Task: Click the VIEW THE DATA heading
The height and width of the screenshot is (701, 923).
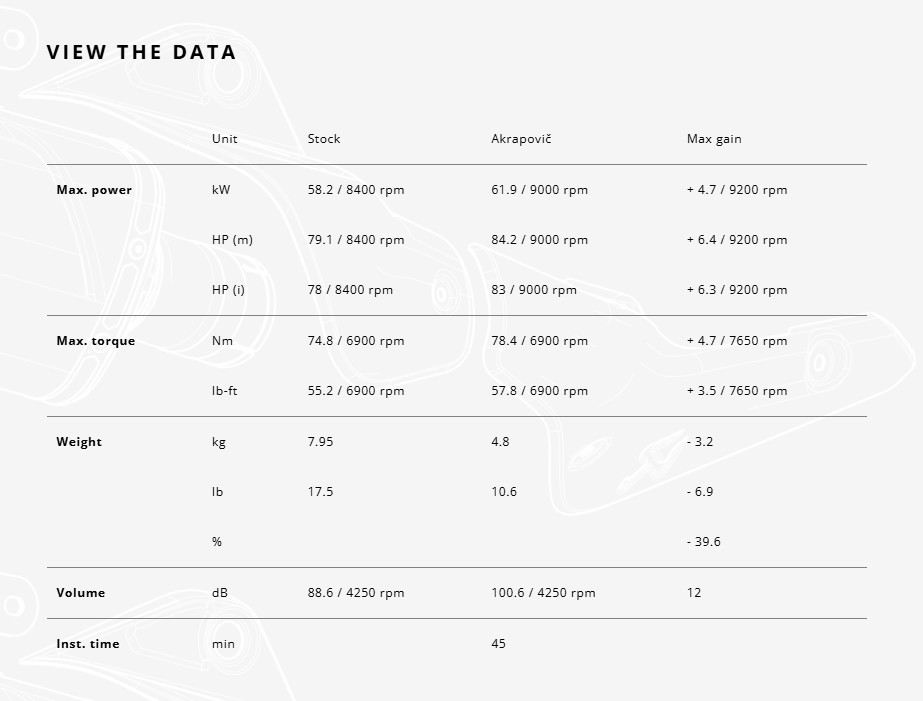Action: point(141,53)
